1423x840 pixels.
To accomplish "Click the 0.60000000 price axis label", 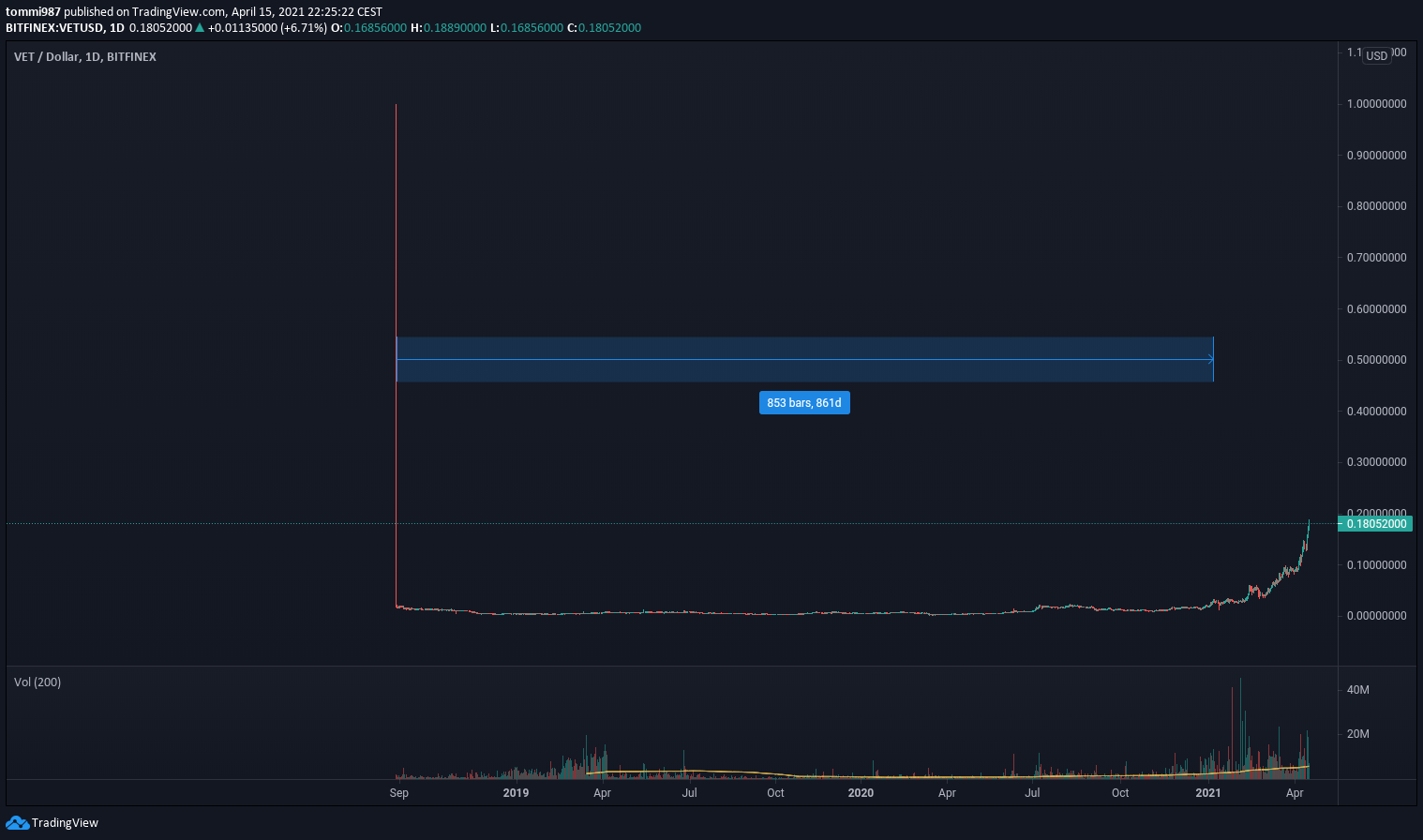I will [x=1376, y=309].
